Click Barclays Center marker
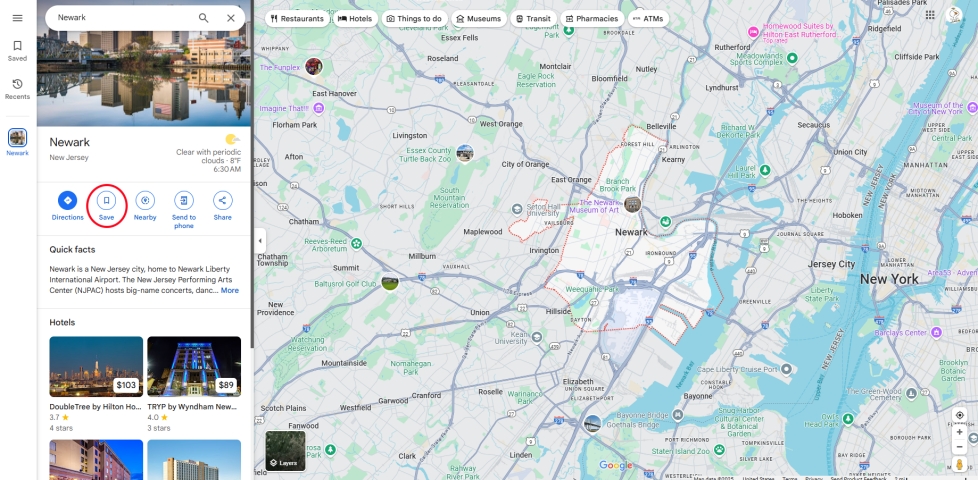978x480 pixels. click(x=936, y=333)
